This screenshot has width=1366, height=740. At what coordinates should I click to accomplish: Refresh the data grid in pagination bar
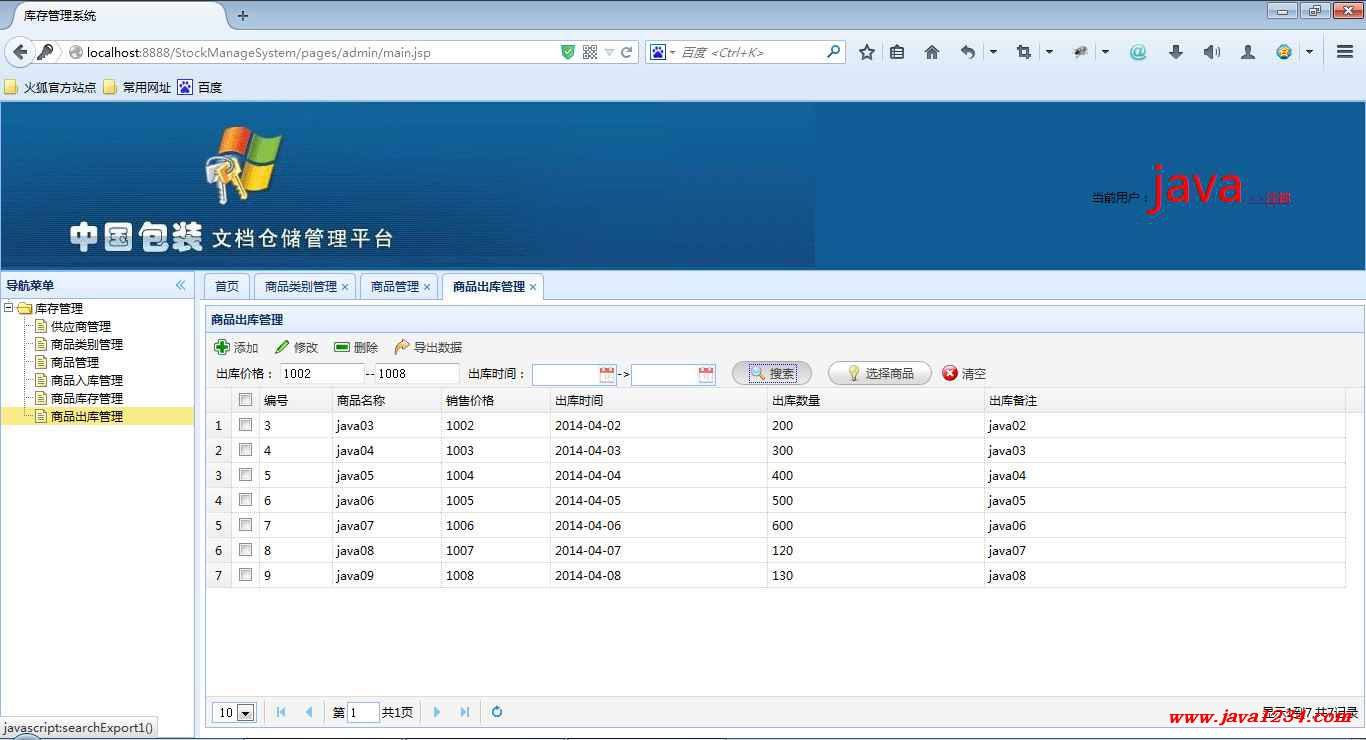click(496, 712)
